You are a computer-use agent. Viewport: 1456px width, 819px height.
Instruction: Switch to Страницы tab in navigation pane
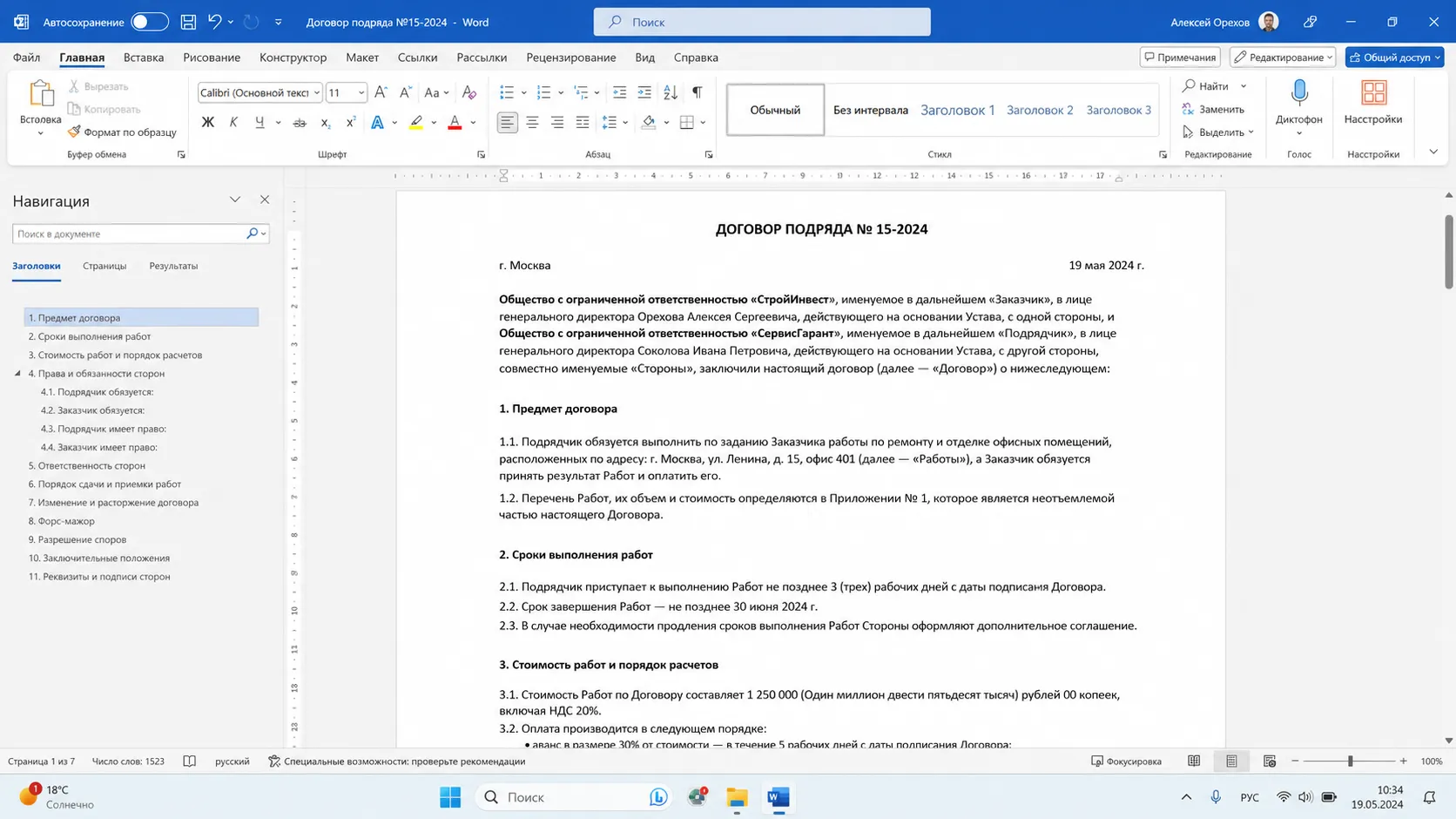(104, 266)
